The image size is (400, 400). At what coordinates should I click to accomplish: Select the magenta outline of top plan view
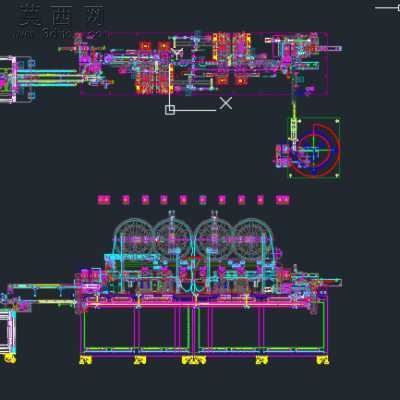(204, 64)
